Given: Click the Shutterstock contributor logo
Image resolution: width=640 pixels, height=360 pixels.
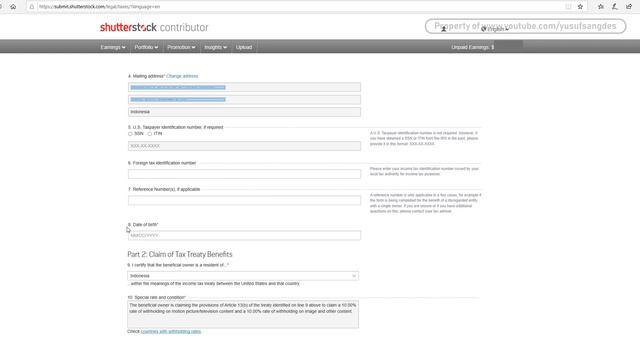Looking at the screenshot, I should click(154, 27).
